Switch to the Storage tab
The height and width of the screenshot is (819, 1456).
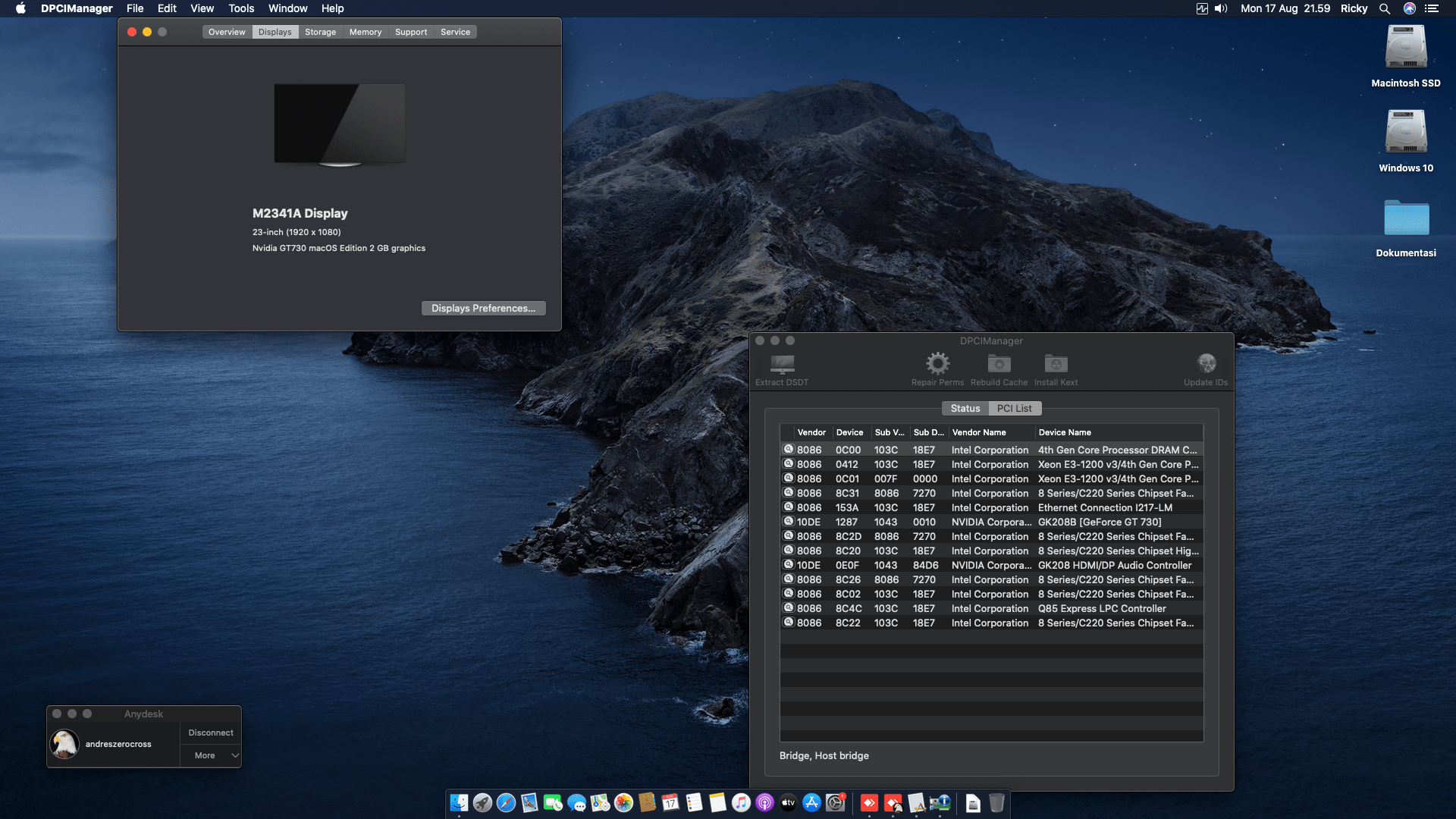pos(320,32)
